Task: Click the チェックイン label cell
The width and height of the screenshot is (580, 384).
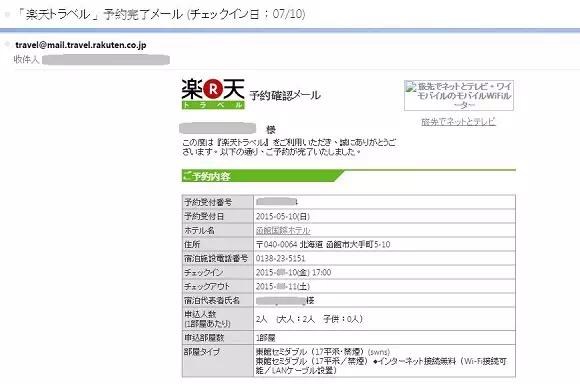Action: [218, 273]
